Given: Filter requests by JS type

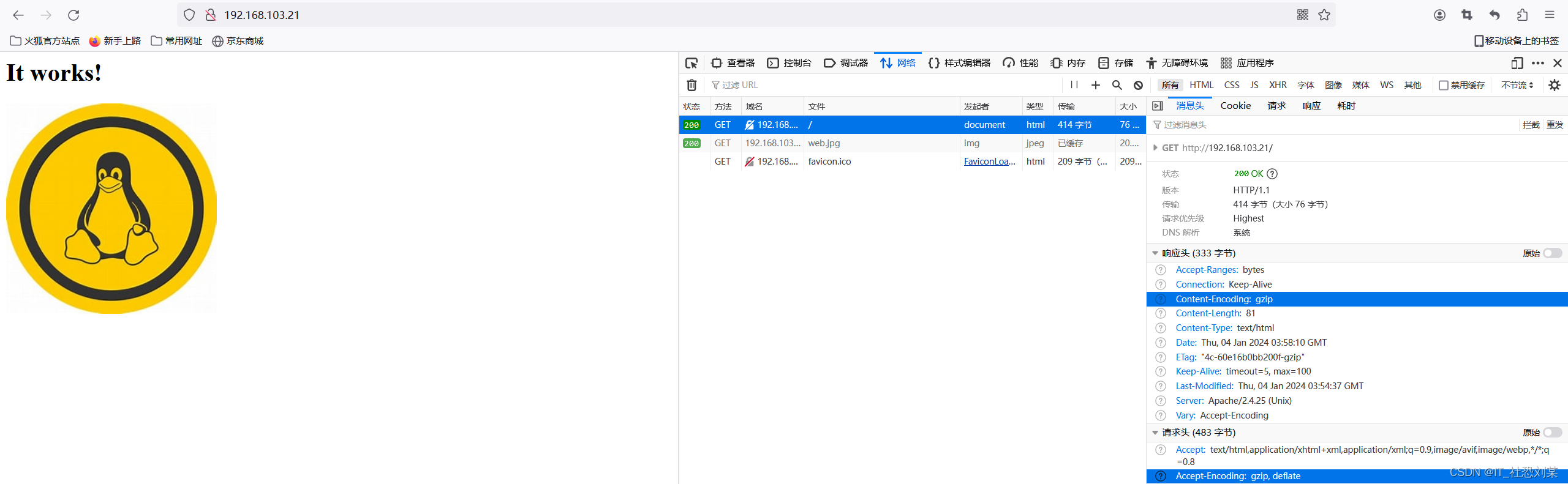Looking at the screenshot, I should [x=1254, y=85].
